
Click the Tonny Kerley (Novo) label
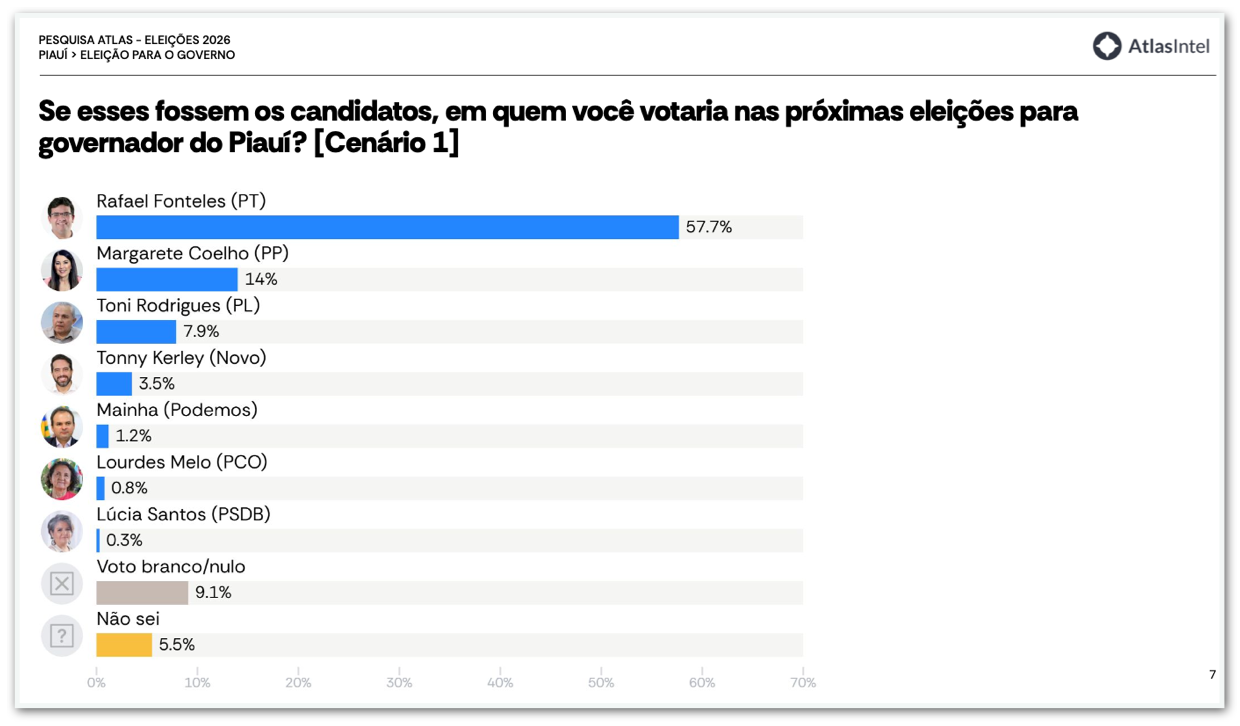pyautogui.click(x=181, y=357)
